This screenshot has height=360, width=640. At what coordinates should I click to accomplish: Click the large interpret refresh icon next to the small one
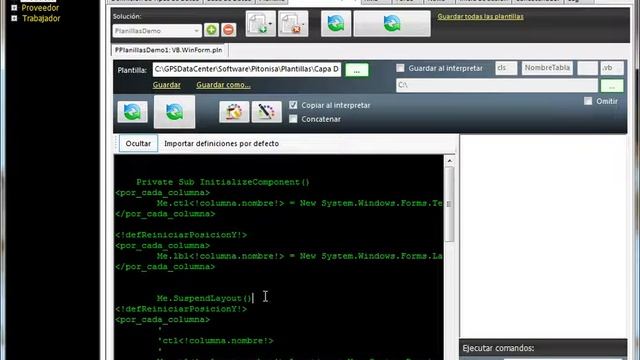[x=174, y=112]
